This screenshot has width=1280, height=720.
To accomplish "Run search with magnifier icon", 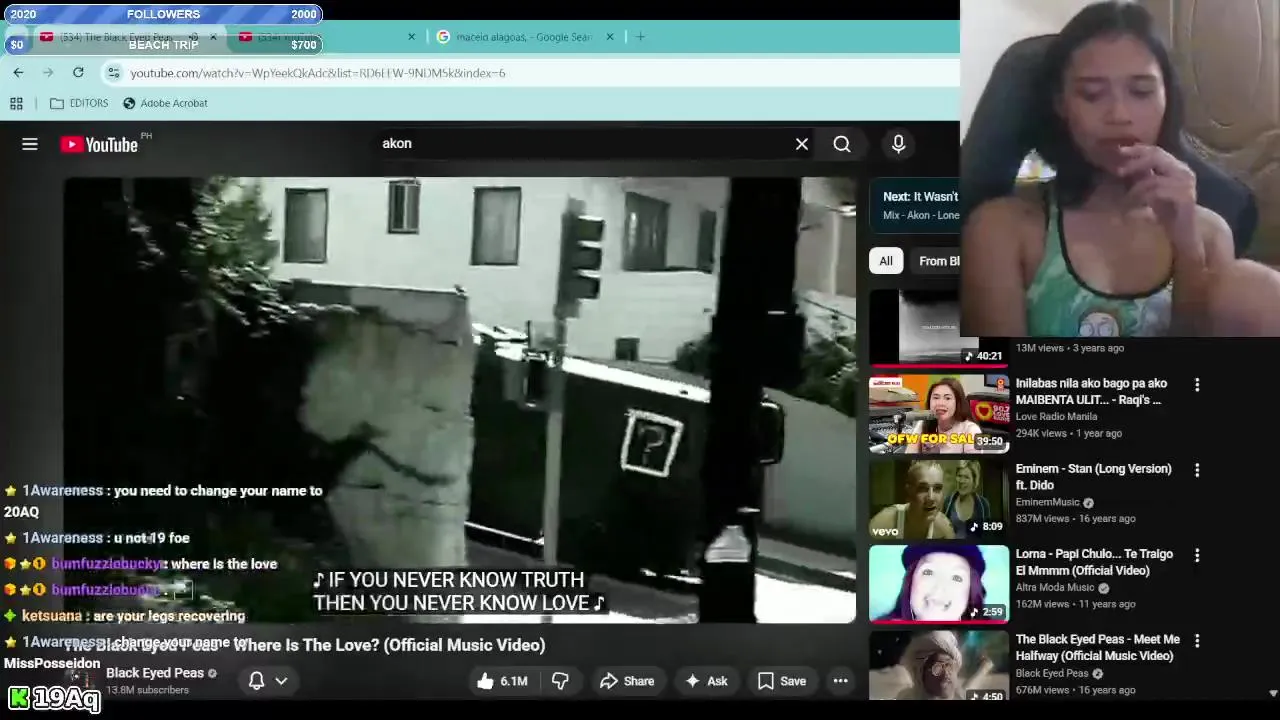I will 842,144.
